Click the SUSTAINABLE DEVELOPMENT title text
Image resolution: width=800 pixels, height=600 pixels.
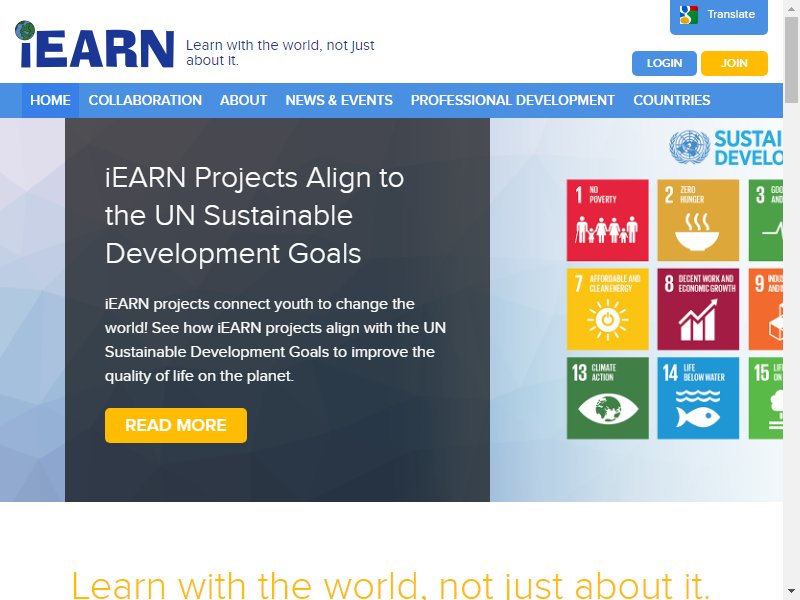(748, 147)
